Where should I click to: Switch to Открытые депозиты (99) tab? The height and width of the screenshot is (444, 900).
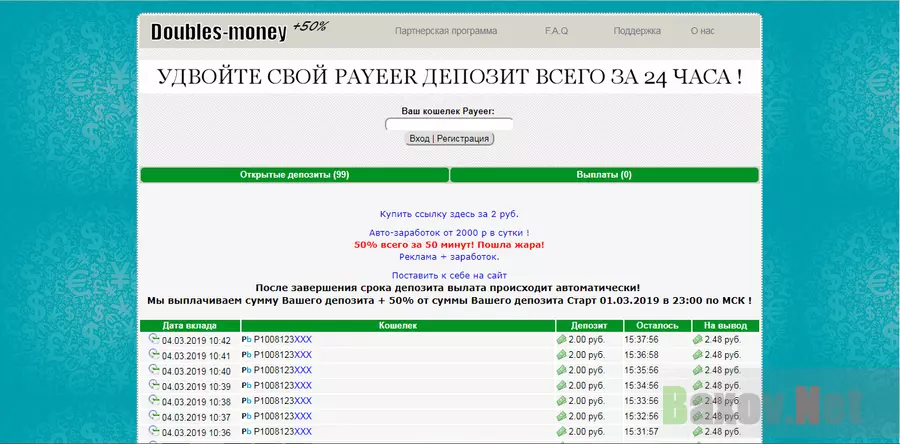pos(294,175)
